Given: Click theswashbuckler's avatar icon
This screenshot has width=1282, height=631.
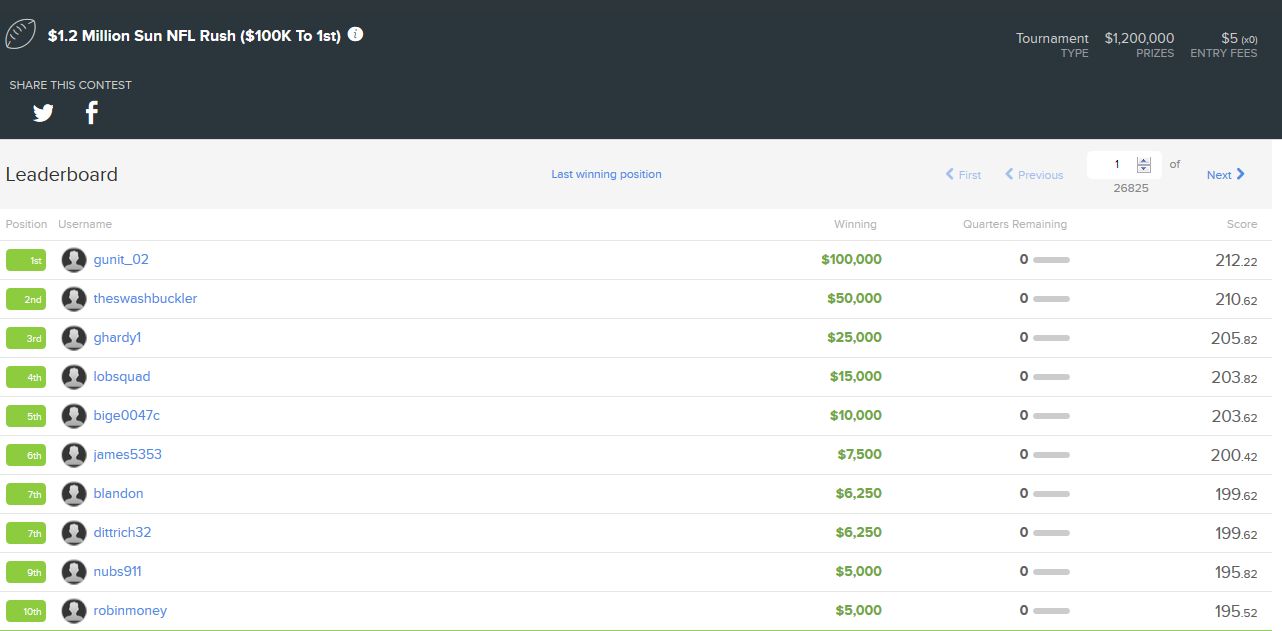Looking at the screenshot, I should (74, 299).
